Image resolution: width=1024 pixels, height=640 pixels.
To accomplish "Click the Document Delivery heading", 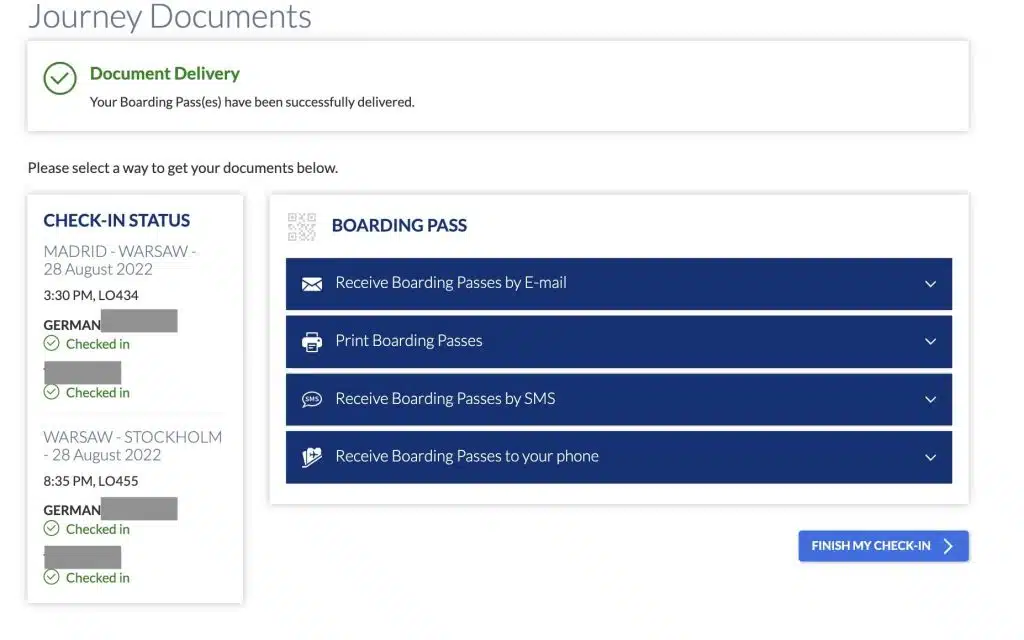I will 165,73.
